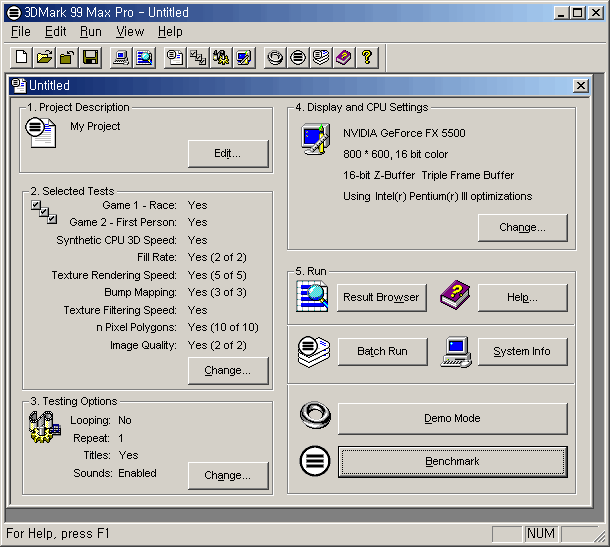
Task: Click the Project Description document icon in panel 1
Action: [41, 133]
